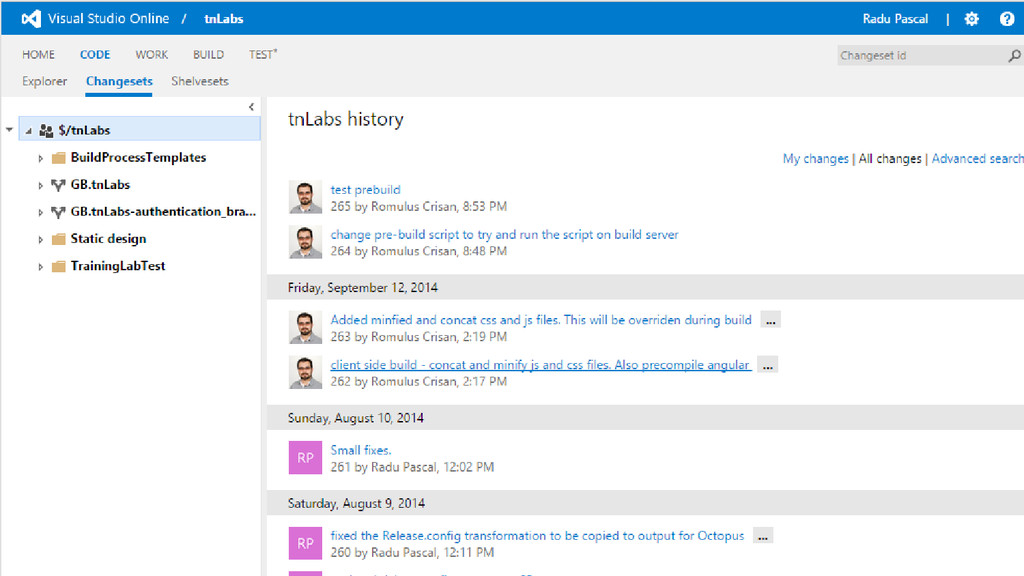Viewport: 1024px width, 576px height.
Task: Click avatar beside changeset 262
Action: tap(305, 372)
